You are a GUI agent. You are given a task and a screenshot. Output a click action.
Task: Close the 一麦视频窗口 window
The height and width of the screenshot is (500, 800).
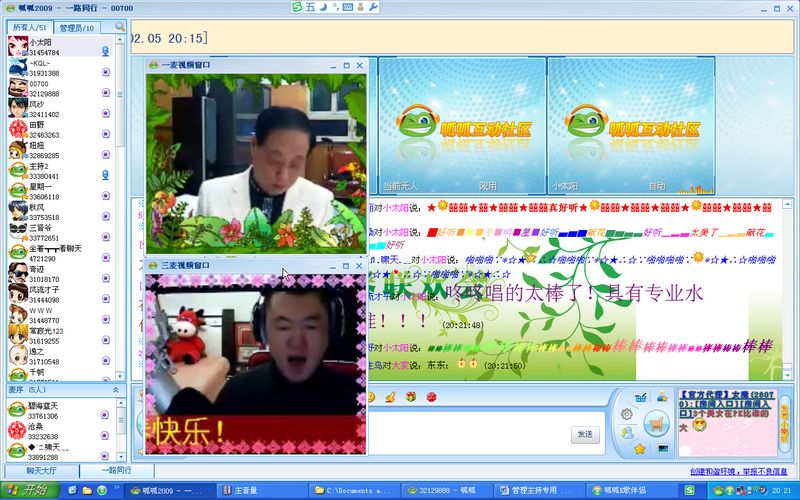(360, 65)
